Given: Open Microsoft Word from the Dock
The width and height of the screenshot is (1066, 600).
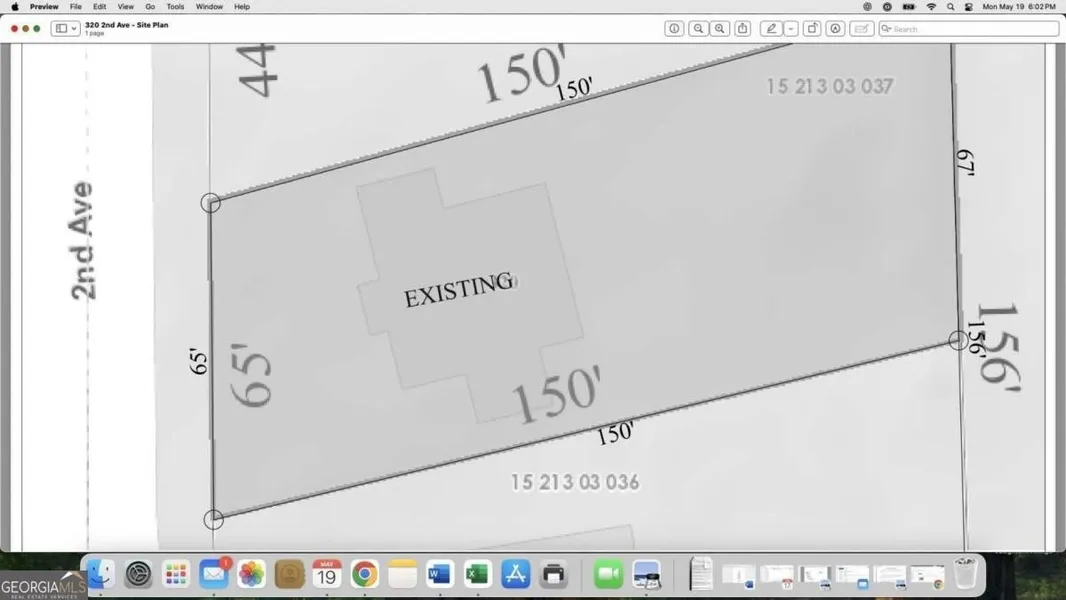Looking at the screenshot, I should click(439, 573).
